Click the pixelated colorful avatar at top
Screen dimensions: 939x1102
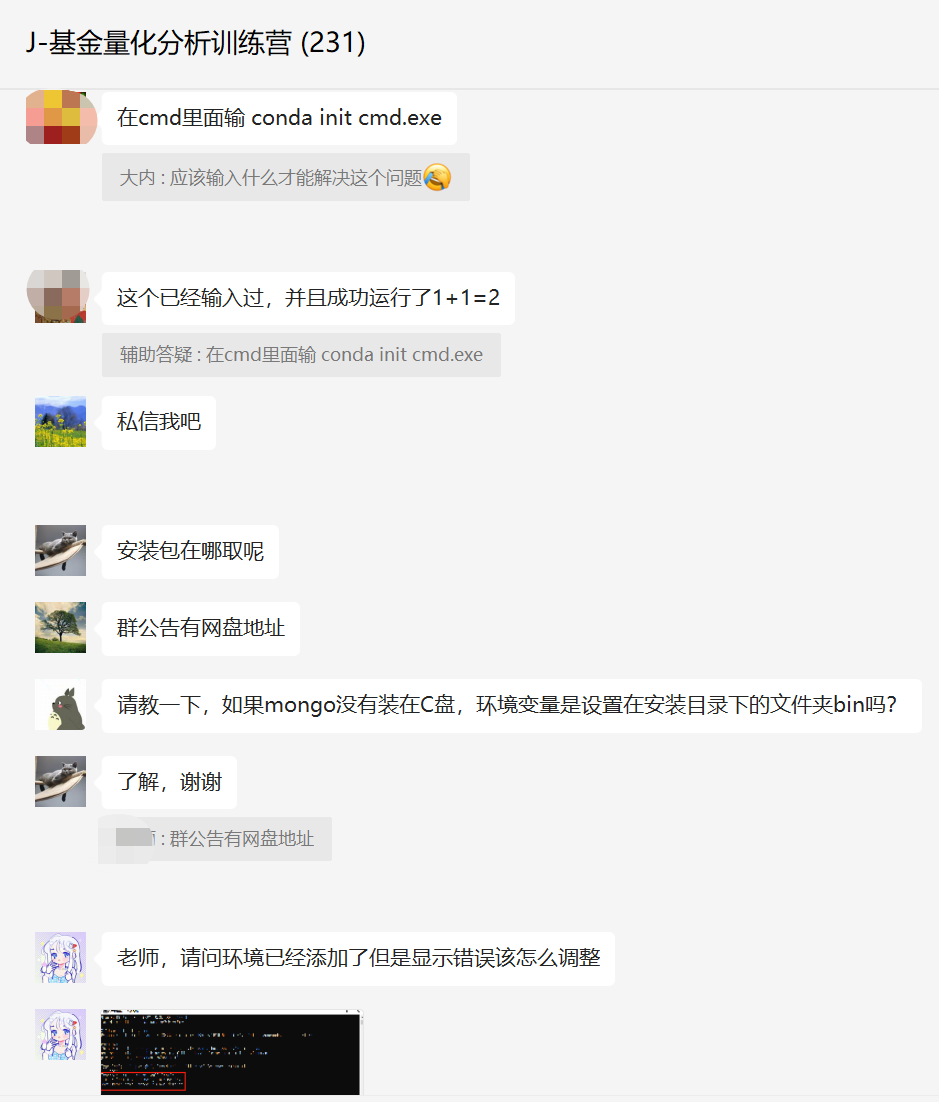tap(61, 117)
